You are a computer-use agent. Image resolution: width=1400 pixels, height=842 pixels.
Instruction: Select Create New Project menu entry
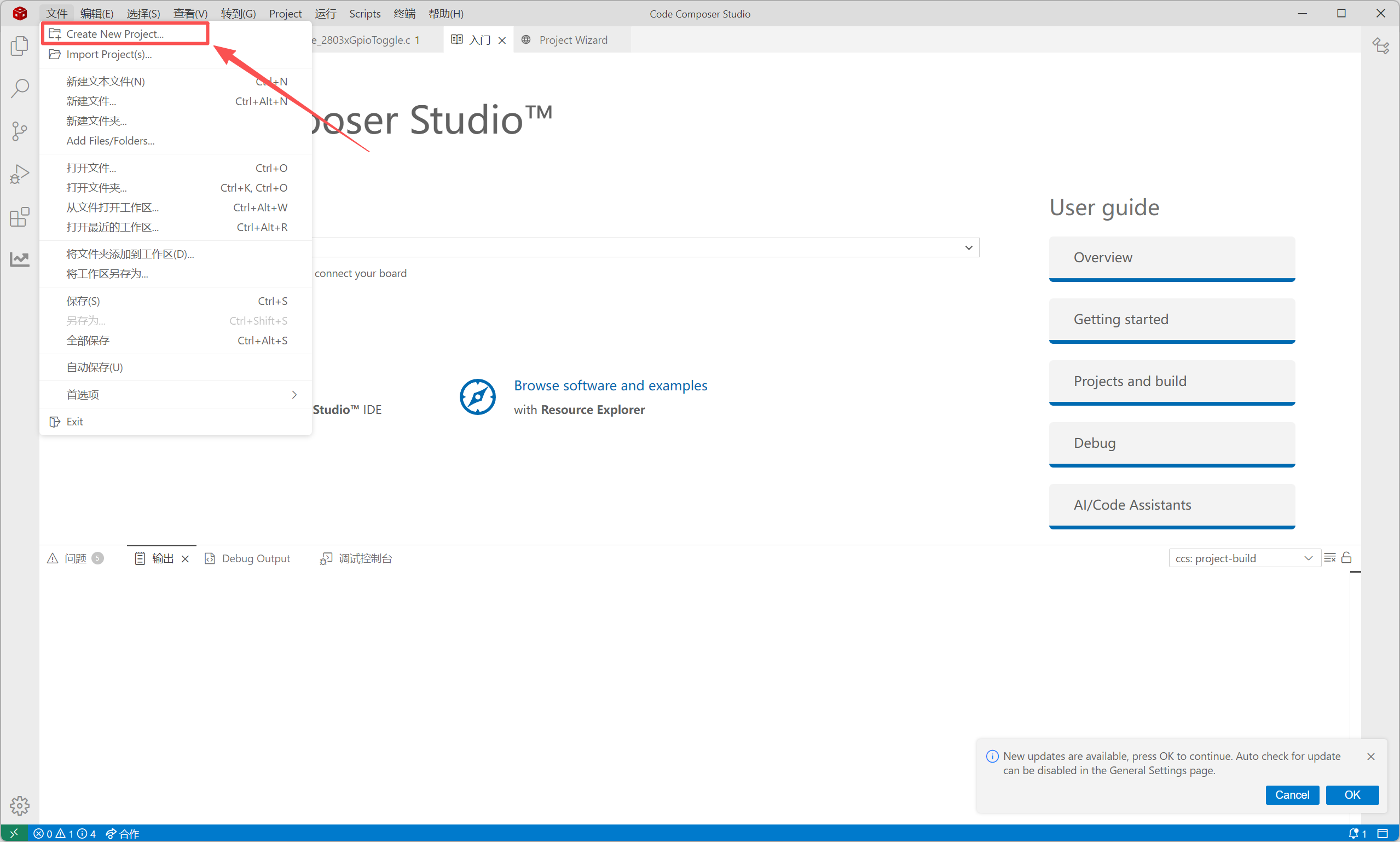click(114, 34)
